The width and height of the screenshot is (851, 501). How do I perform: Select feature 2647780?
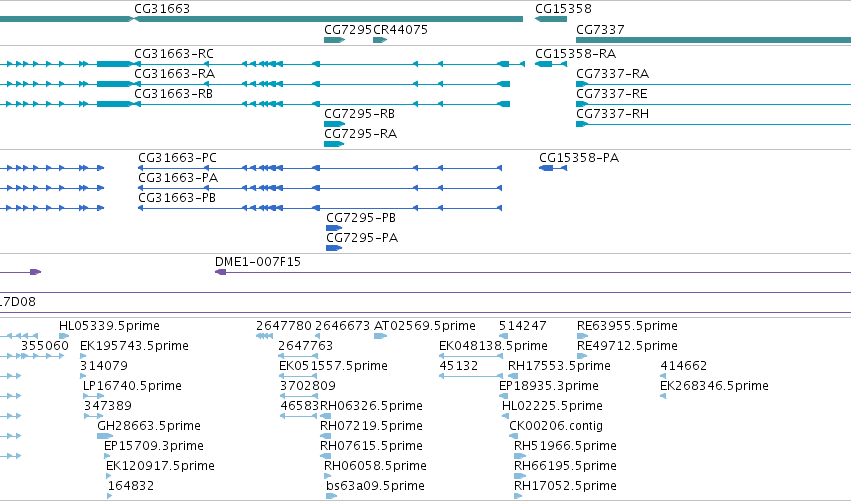coord(284,326)
